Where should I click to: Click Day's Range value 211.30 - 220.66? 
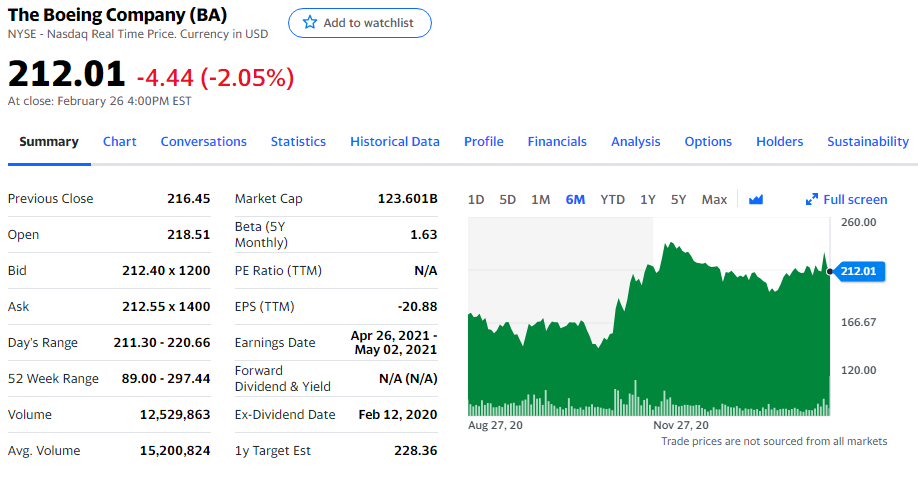162,342
